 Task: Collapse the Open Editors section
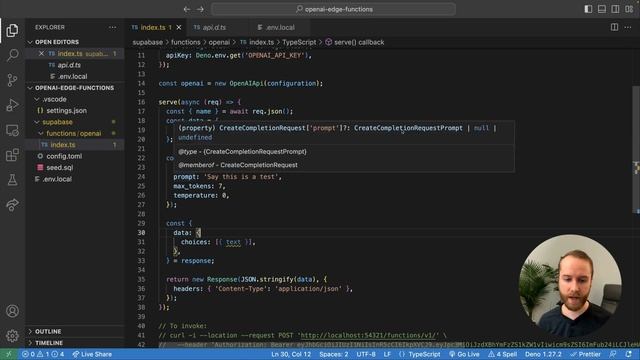[56, 42]
